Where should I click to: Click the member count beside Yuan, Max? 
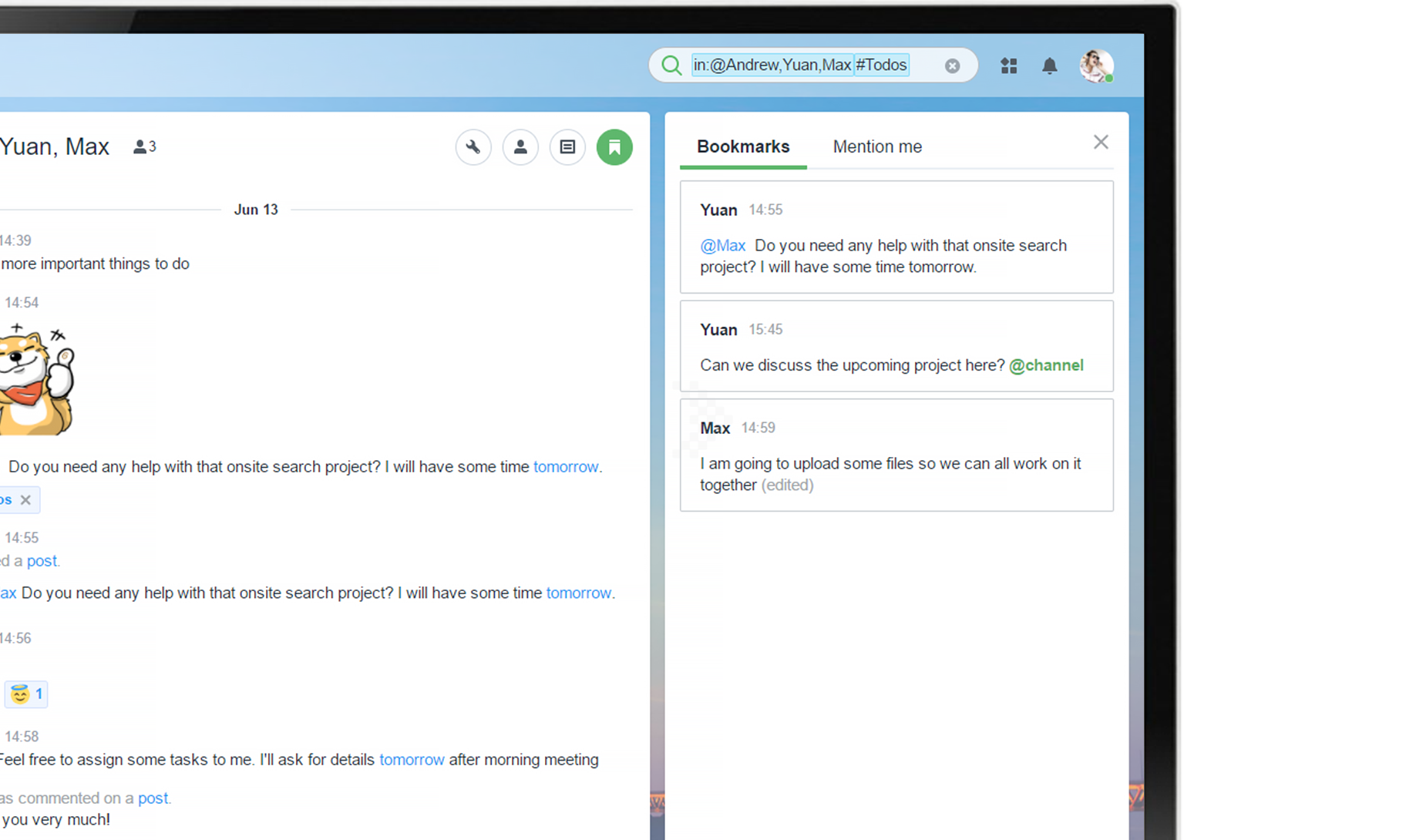click(144, 146)
